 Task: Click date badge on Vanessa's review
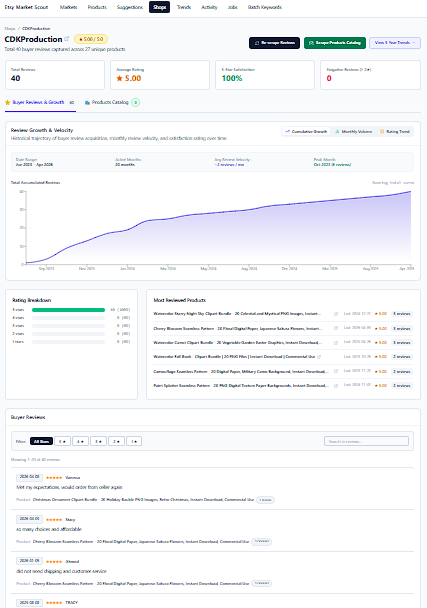coord(29,477)
